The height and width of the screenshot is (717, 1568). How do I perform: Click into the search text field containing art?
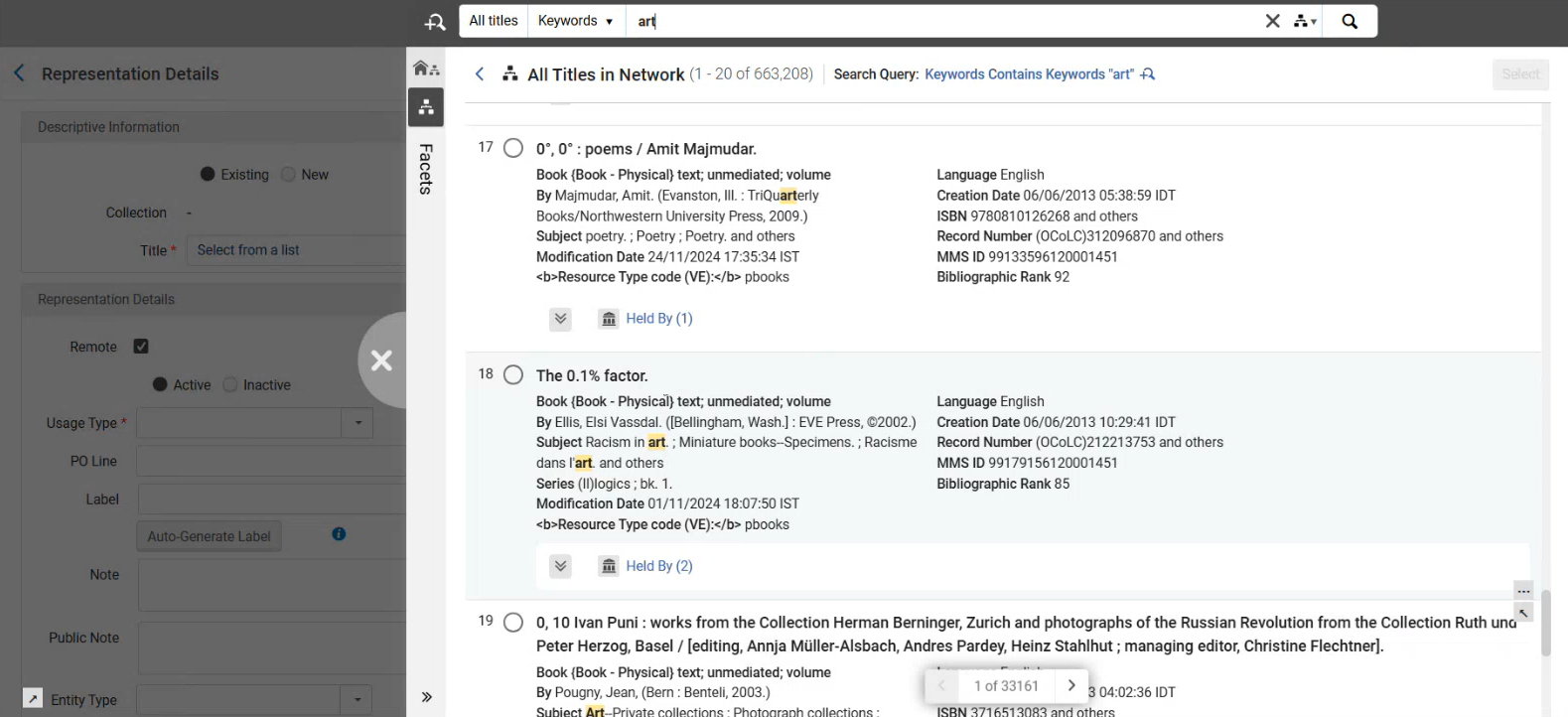[x=941, y=21]
